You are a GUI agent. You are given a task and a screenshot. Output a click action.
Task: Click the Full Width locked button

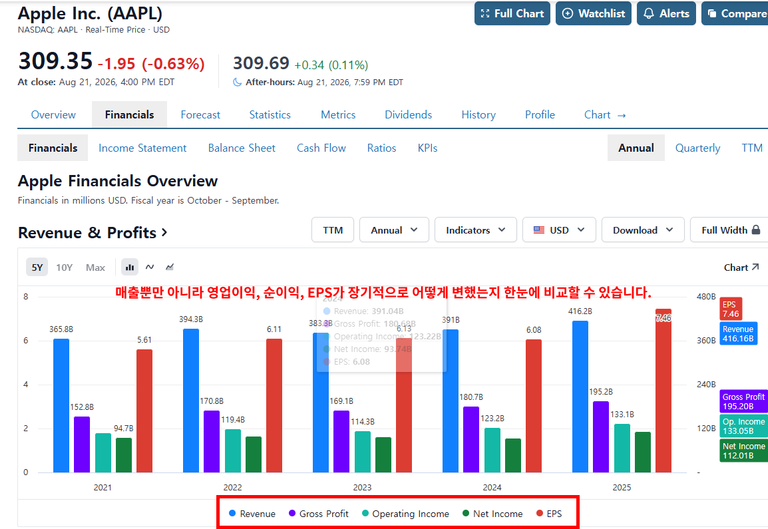[730, 230]
